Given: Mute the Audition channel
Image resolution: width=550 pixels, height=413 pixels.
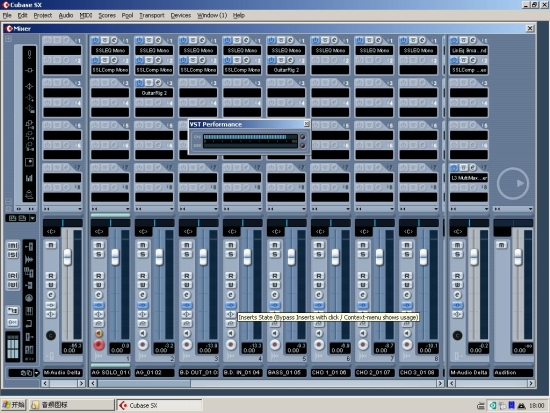Looking at the screenshot, I should click(x=501, y=245).
